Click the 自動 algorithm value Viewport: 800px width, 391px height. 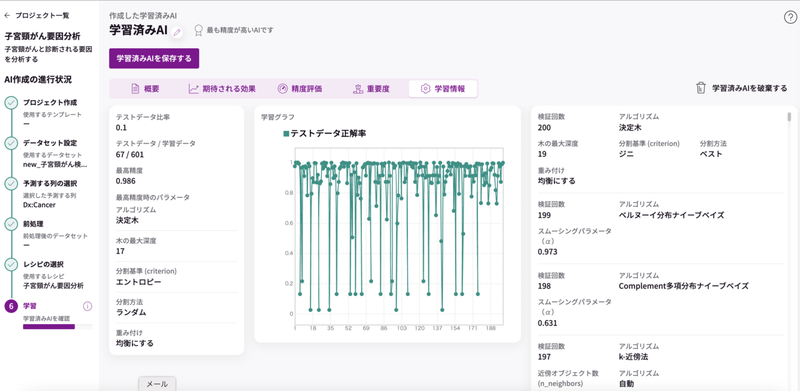[x=626, y=383]
